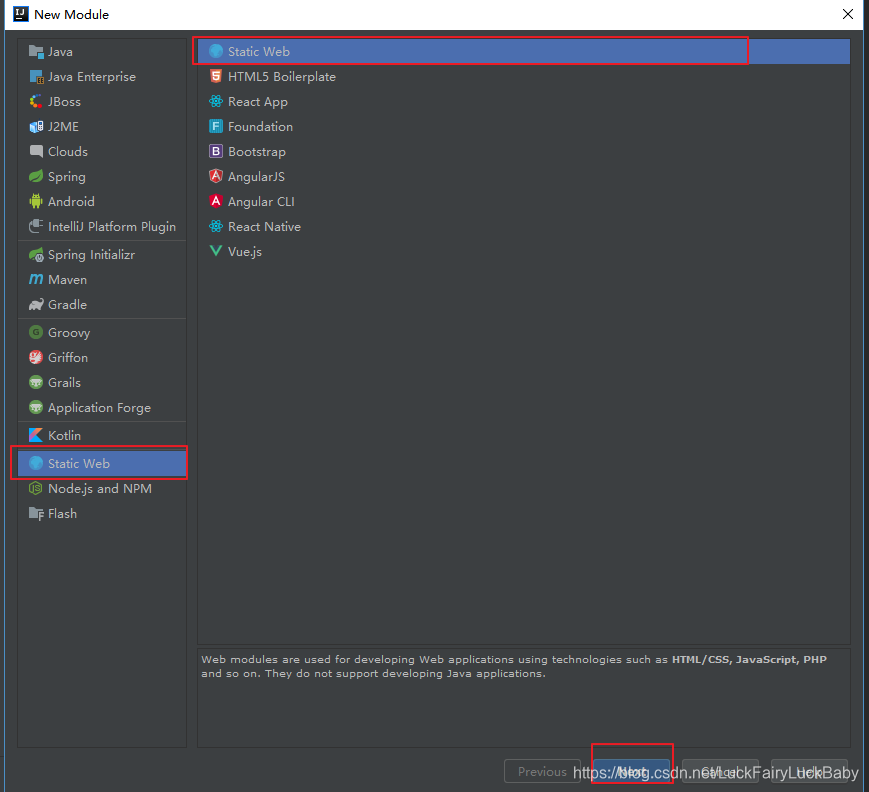The image size is (869, 792).
Task: Click the JBoss icon in the sidebar
Action: point(36,101)
